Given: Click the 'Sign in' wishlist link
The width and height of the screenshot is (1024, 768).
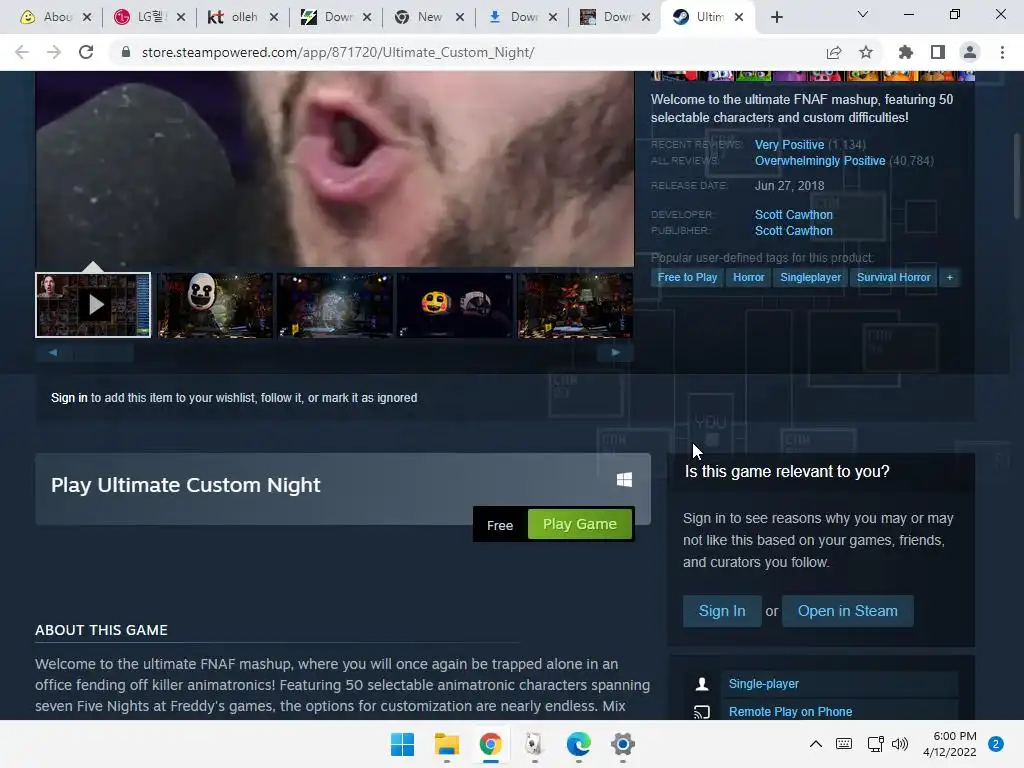Looking at the screenshot, I should 69,398.
